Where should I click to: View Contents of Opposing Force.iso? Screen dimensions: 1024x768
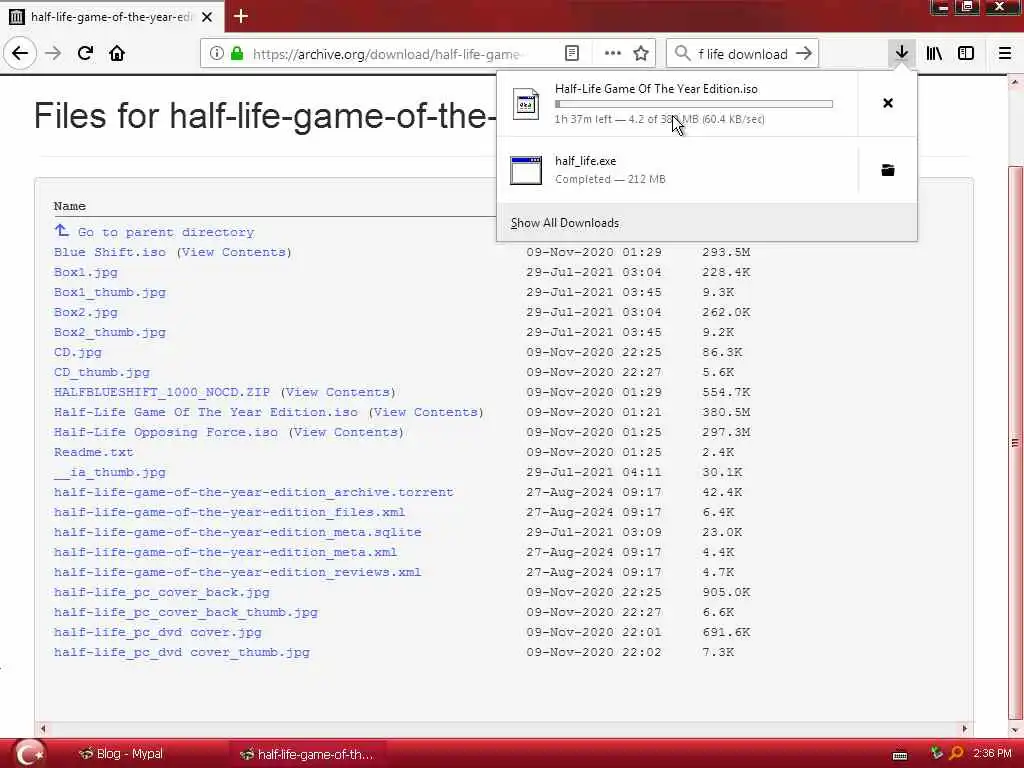pyautogui.click(x=345, y=432)
